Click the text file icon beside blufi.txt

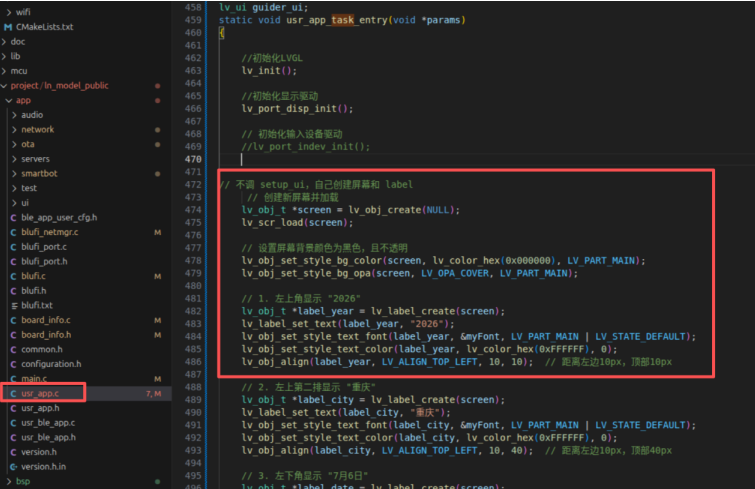14,306
